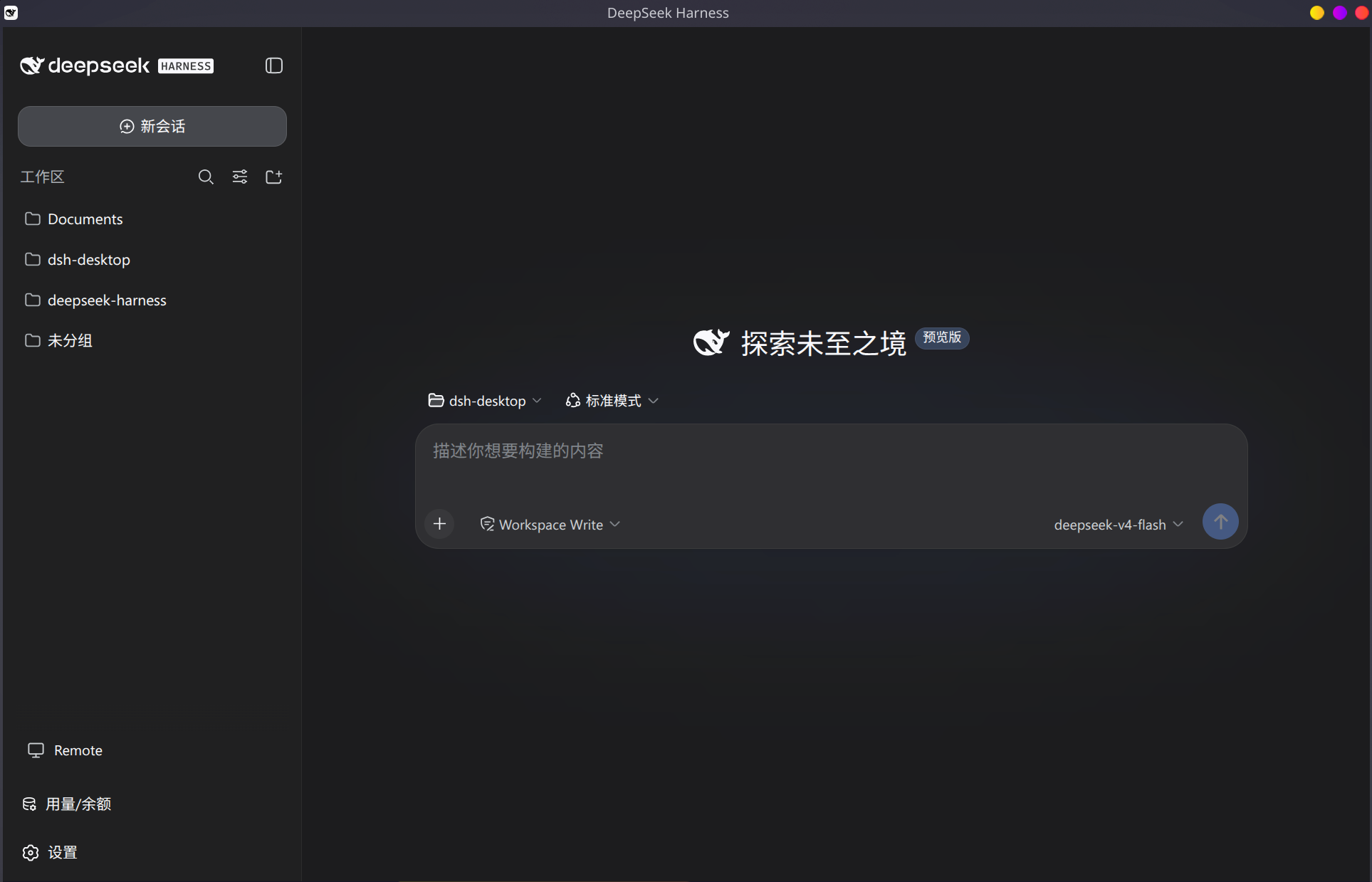Send the message with arrow button

coord(1220,522)
